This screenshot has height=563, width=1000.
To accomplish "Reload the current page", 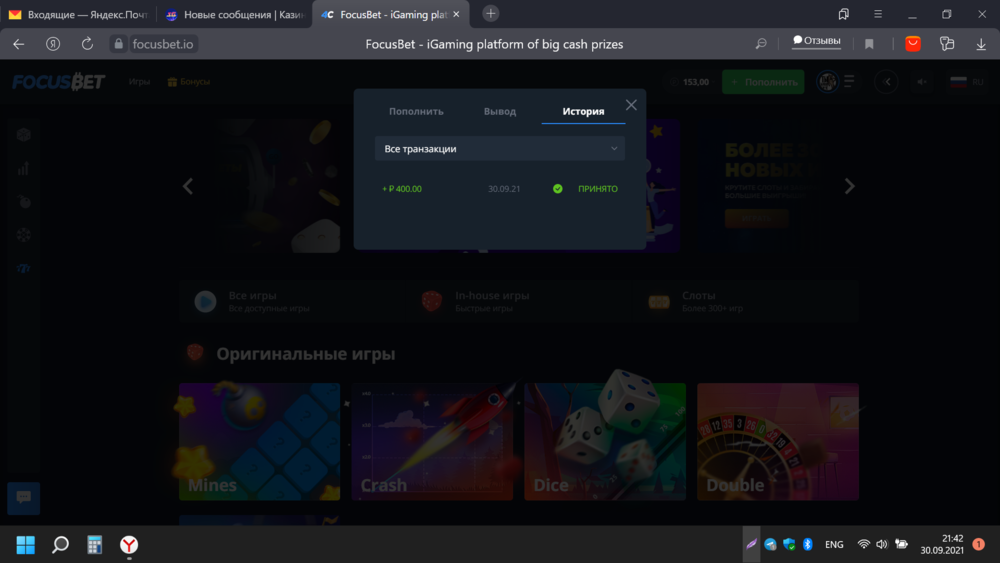I will 87,44.
